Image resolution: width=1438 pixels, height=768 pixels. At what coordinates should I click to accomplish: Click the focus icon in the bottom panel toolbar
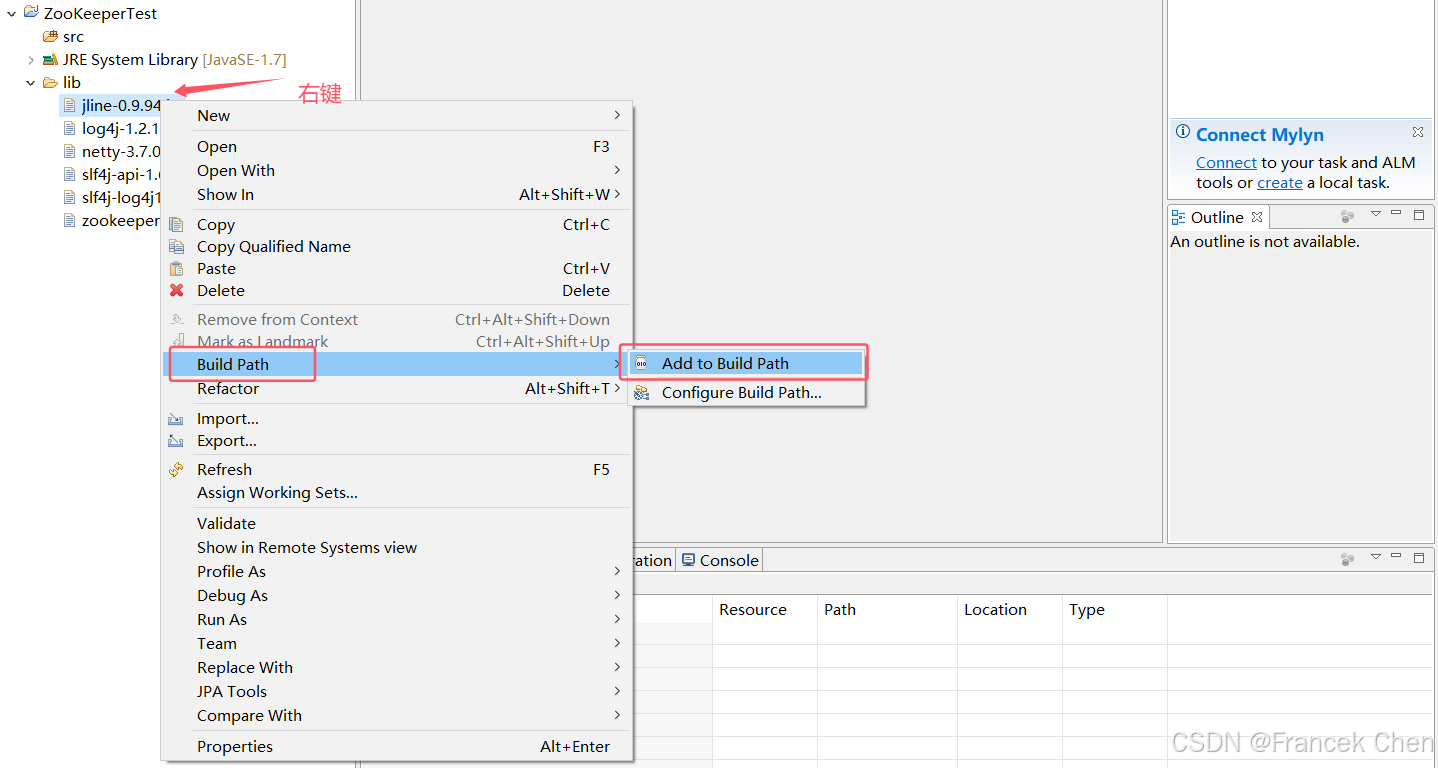pyautogui.click(x=1347, y=559)
